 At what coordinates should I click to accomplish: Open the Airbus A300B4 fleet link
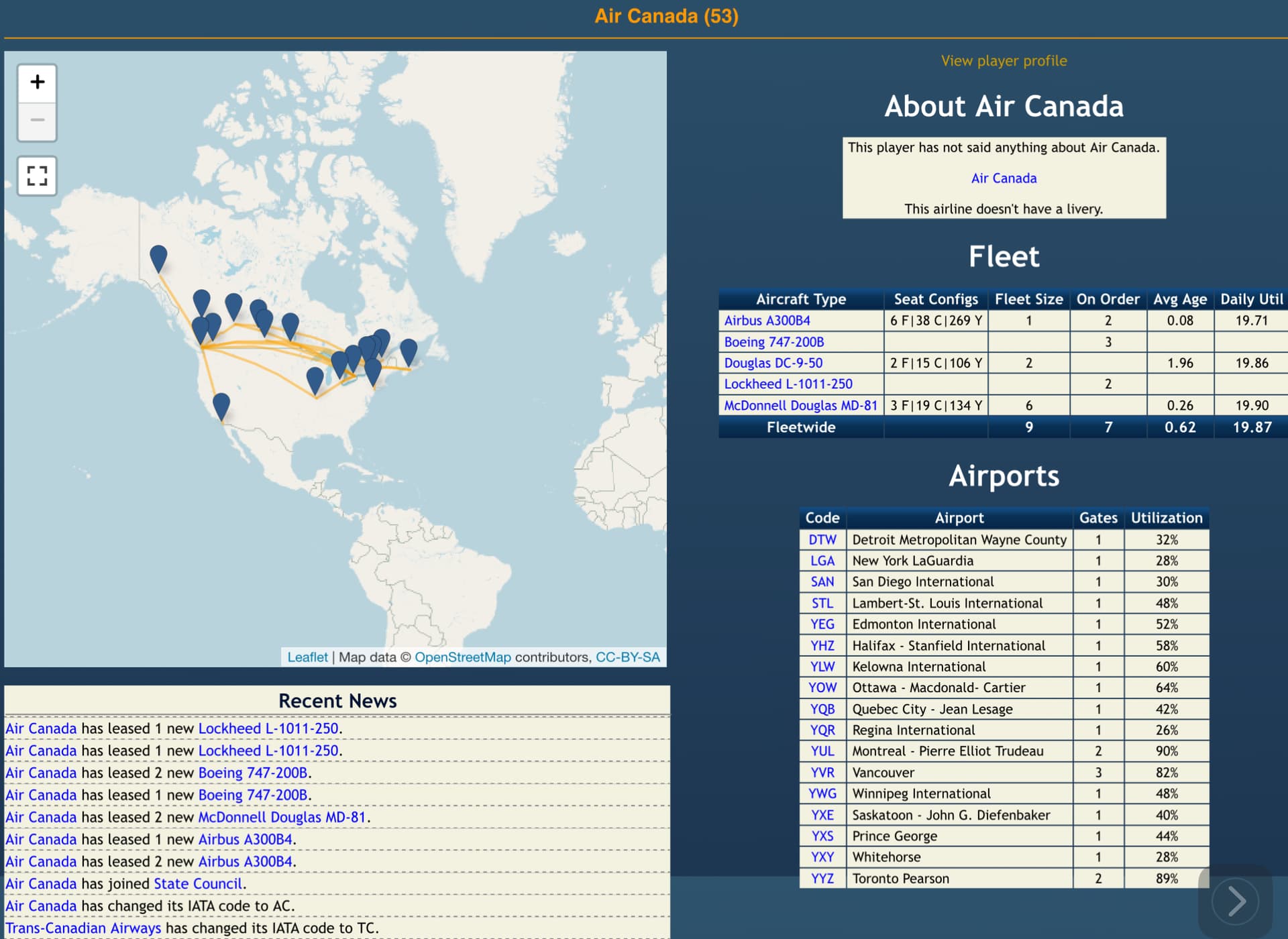[767, 321]
